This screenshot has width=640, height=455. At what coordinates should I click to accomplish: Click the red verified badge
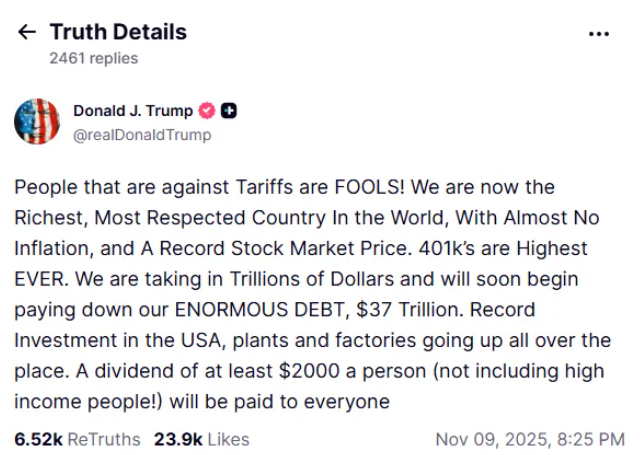coord(208,111)
